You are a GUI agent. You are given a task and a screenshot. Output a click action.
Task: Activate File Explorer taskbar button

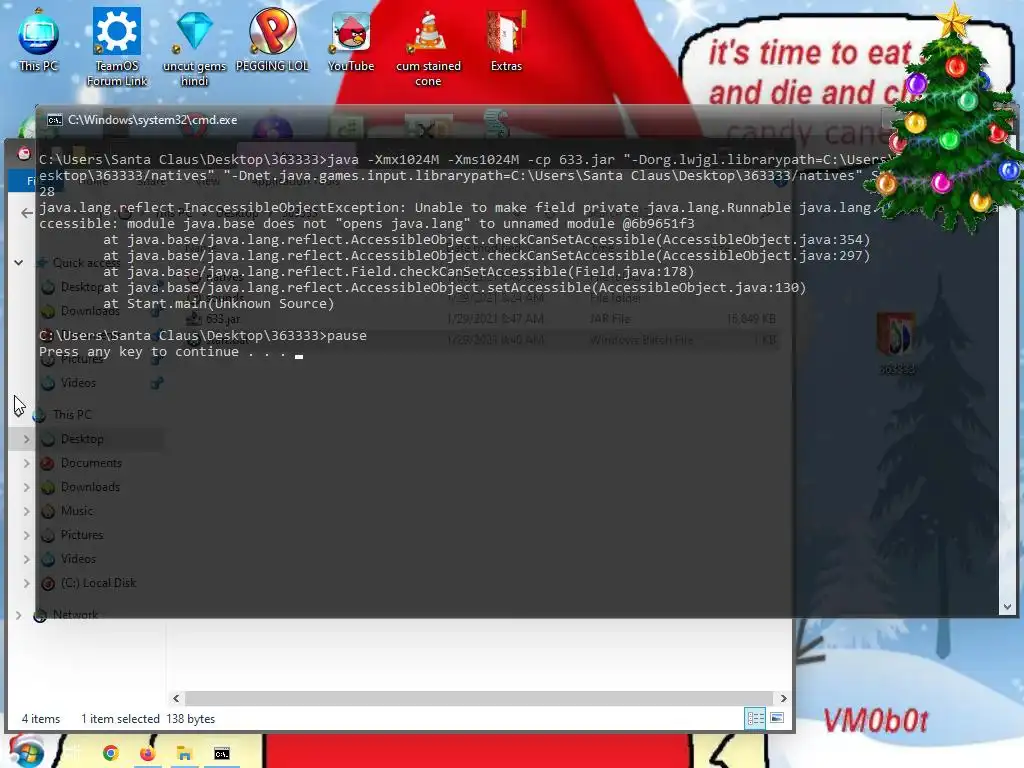click(x=184, y=754)
